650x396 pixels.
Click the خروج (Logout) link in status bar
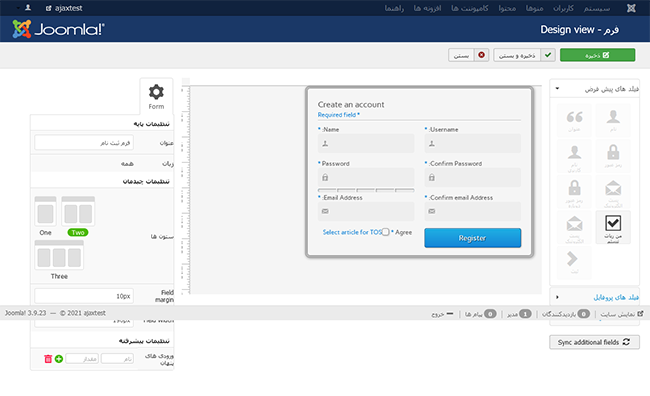pos(442,314)
